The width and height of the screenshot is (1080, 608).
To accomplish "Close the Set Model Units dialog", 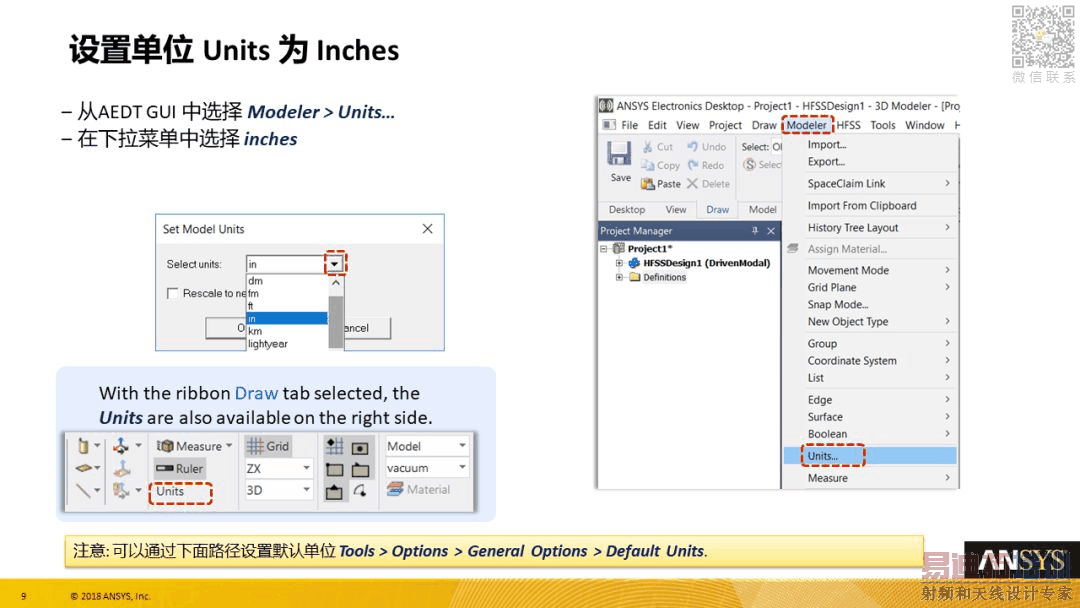I will coord(428,229).
